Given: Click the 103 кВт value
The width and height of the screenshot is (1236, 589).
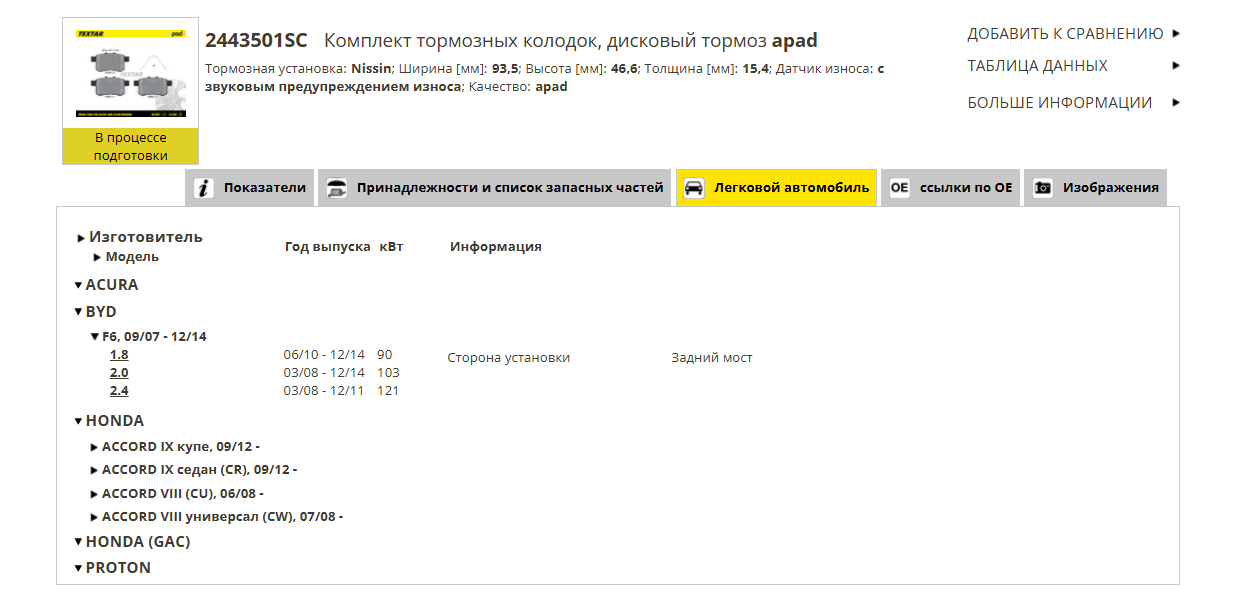Looking at the screenshot, I should coord(388,373).
